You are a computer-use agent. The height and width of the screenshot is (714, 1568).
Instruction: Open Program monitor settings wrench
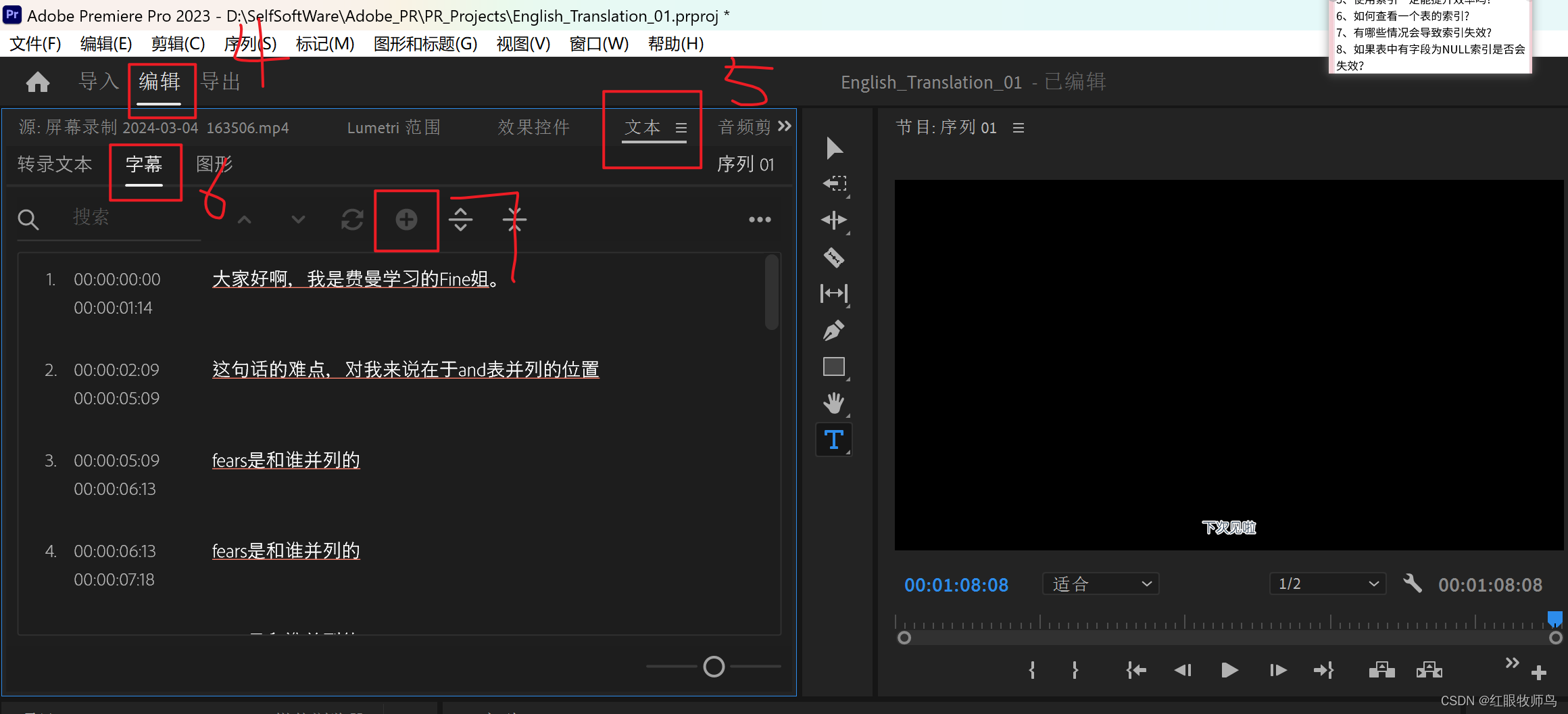1412,584
